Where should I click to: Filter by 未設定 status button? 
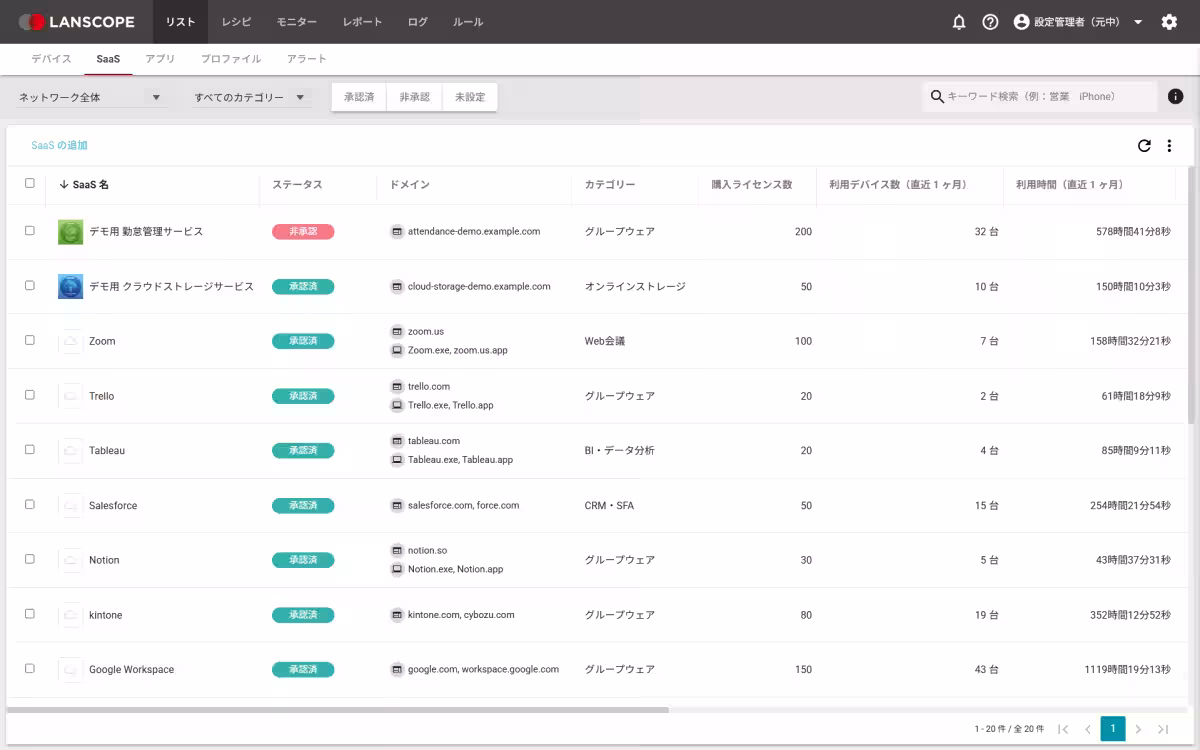(470, 97)
